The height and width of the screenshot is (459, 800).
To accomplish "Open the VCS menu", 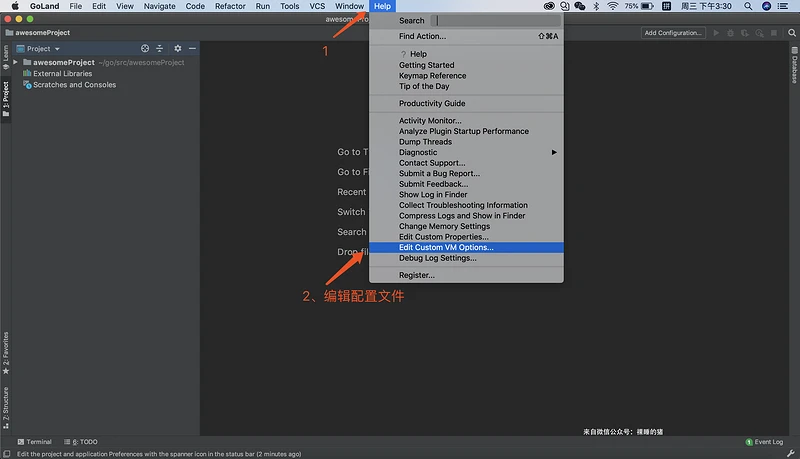I will coord(317,6).
